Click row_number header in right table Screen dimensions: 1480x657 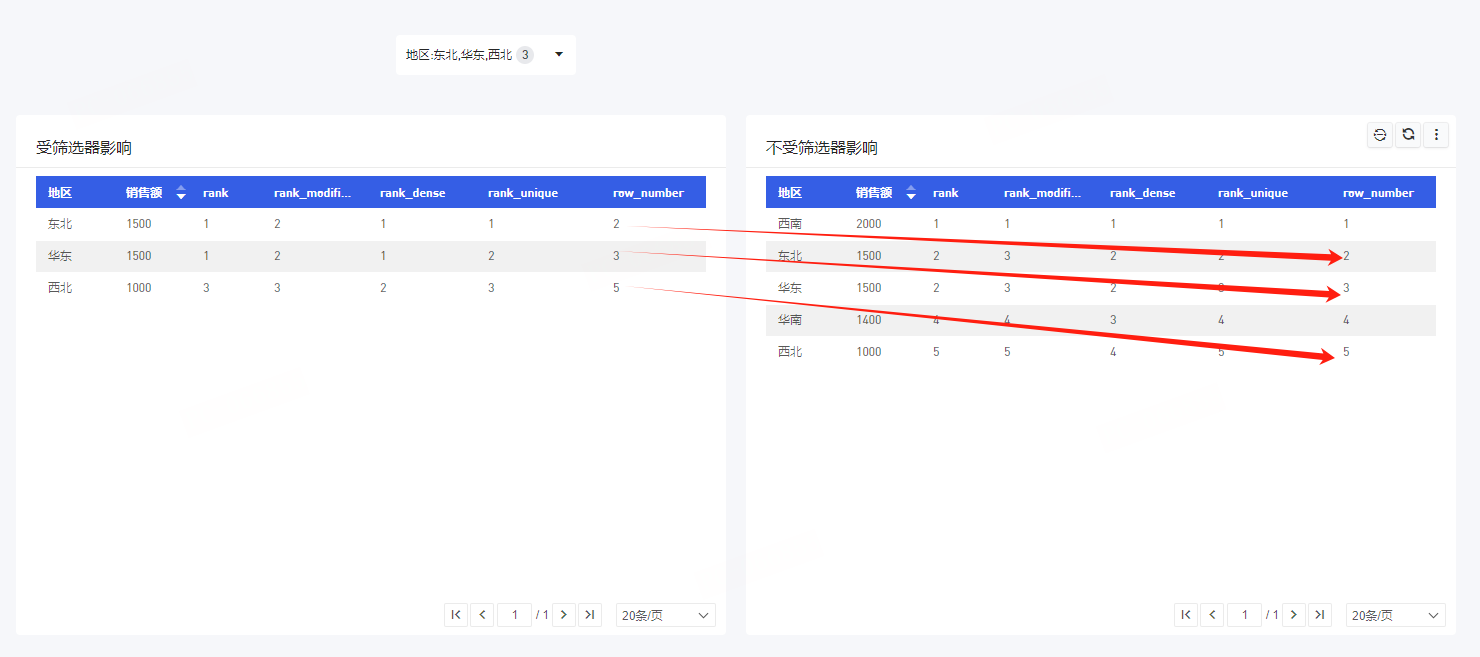pyautogui.click(x=1377, y=193)
